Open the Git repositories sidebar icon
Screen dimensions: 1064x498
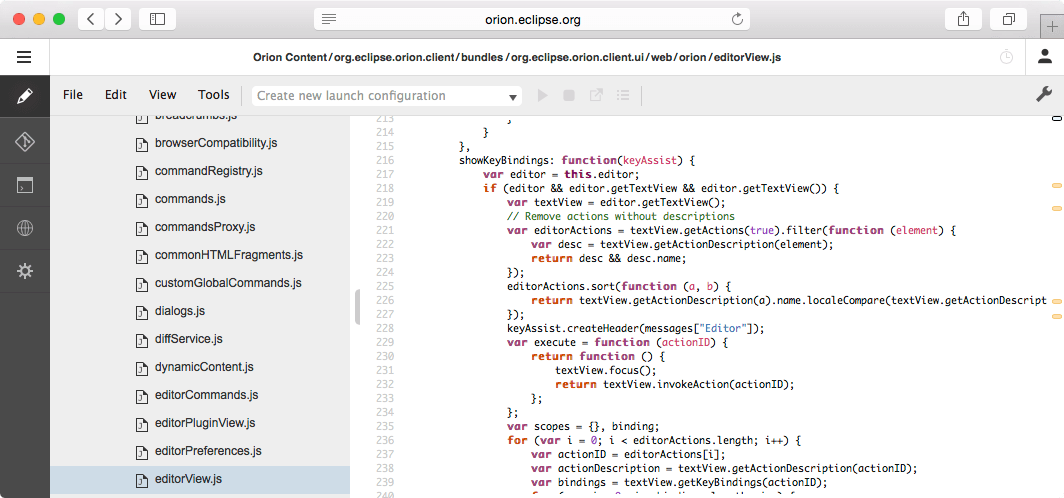click(x=24, y=141)
